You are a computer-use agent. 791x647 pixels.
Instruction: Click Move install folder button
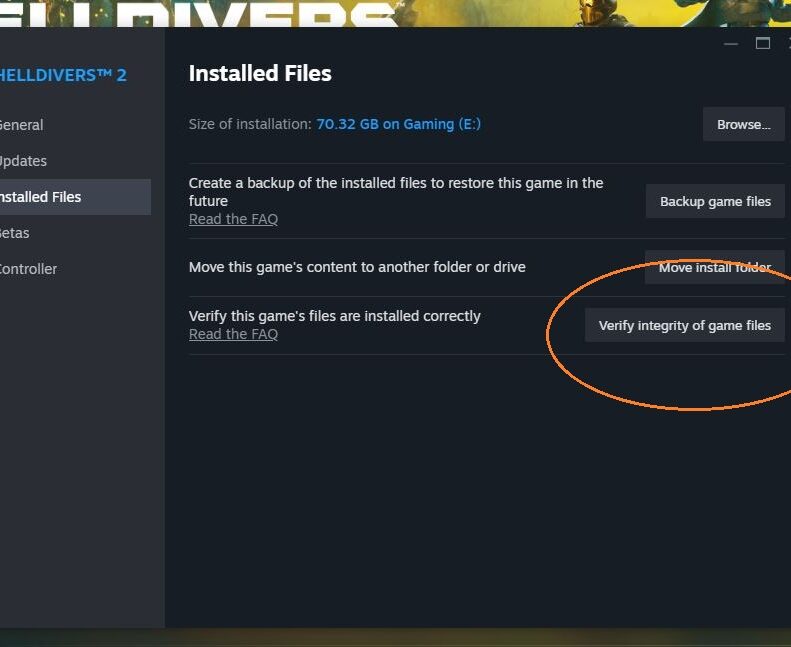coord(715,267)
